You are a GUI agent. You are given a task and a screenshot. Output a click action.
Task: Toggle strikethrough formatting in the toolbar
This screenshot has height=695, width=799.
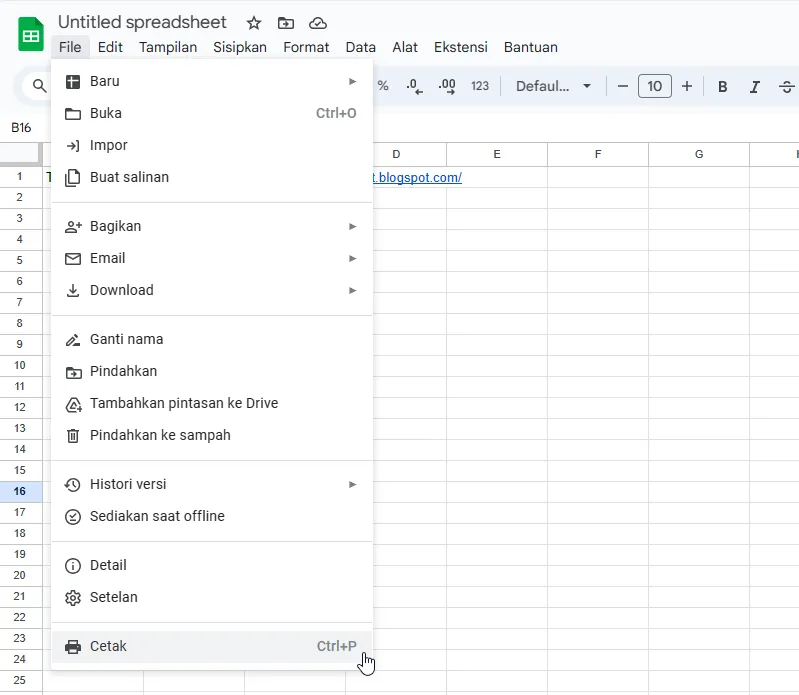coord(787,87)
